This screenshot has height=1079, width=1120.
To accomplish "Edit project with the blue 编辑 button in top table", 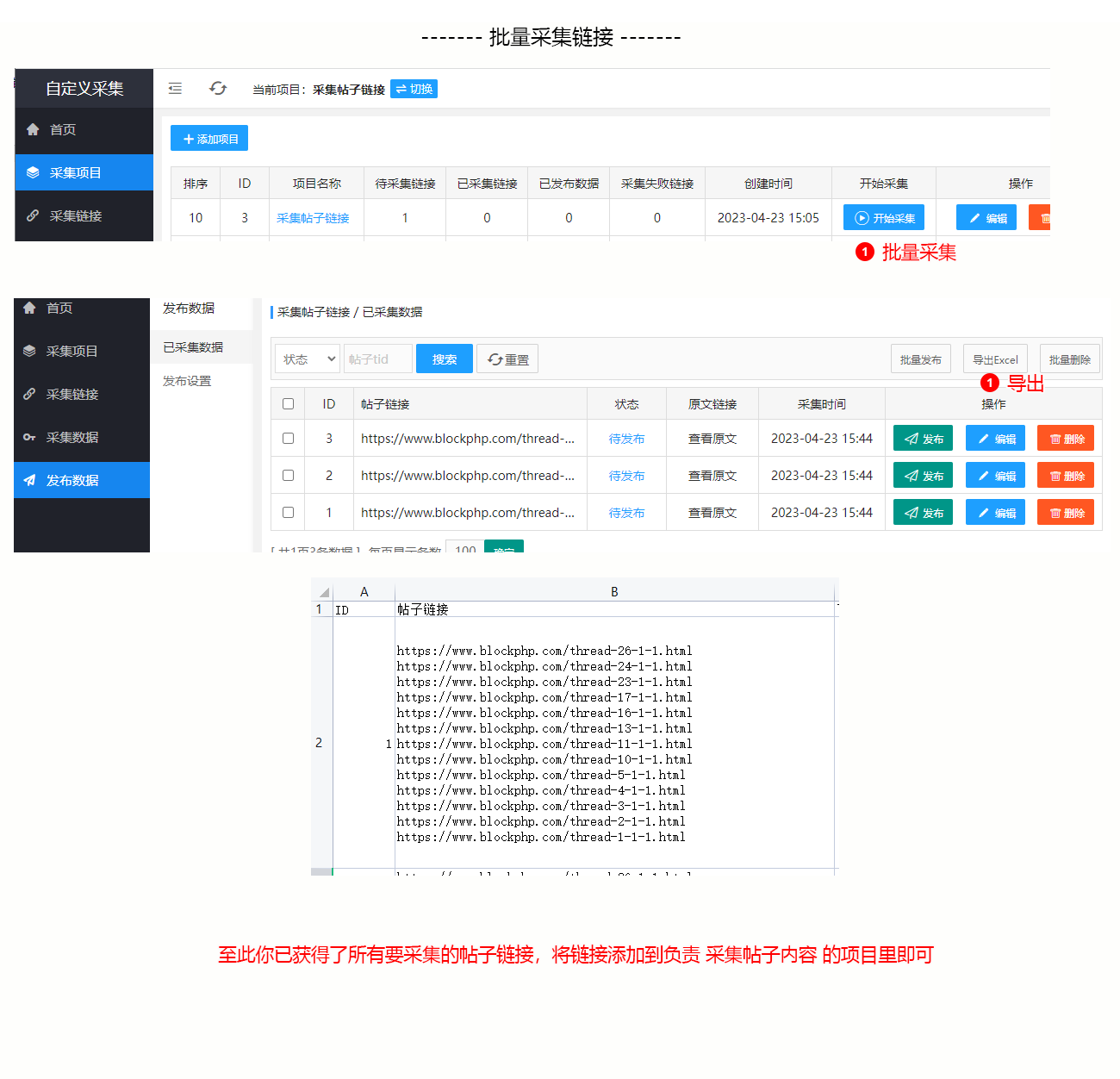I will click(986, 217).
